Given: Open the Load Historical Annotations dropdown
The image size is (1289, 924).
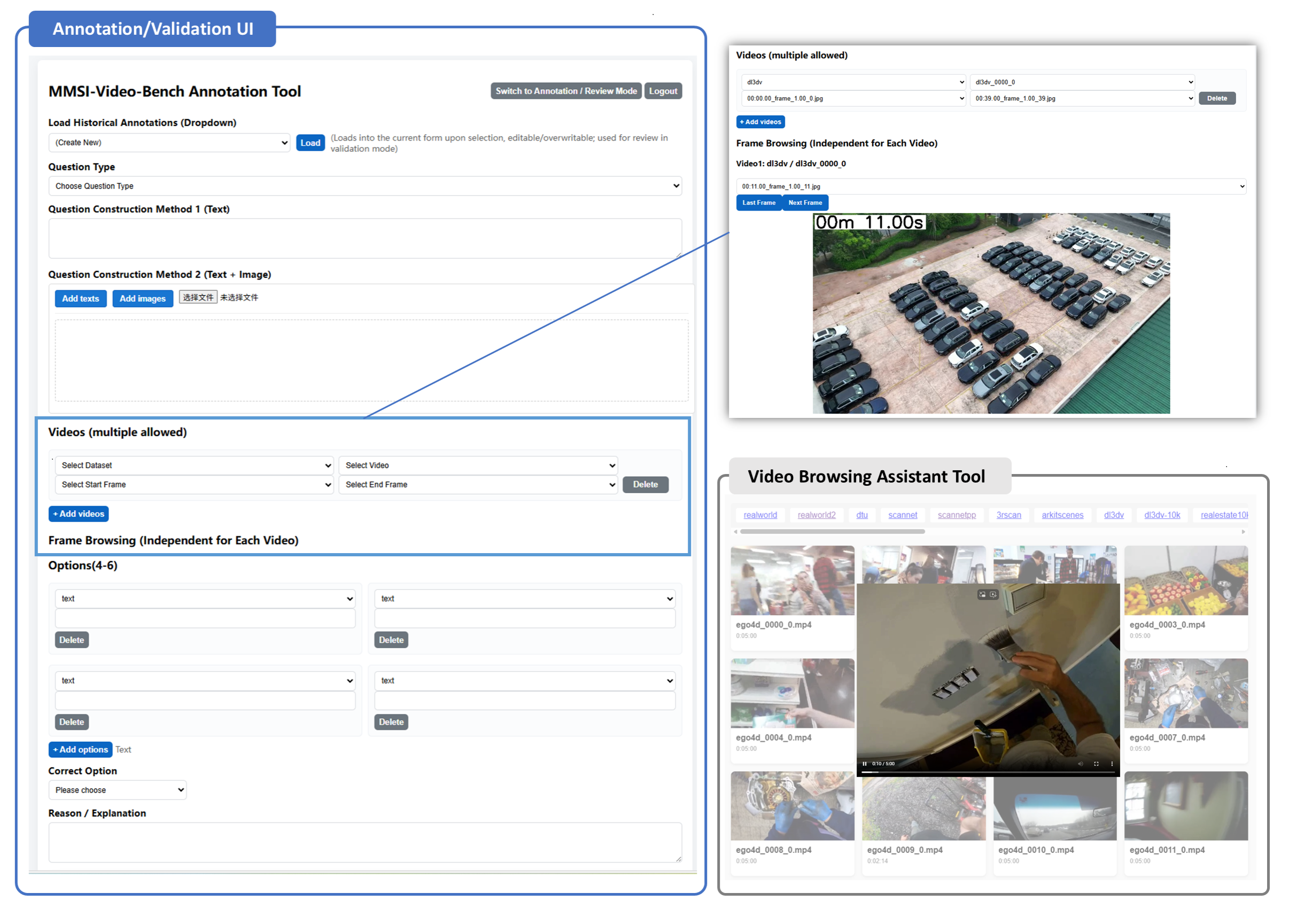Looking at the screenshot, I should [169, 142].
